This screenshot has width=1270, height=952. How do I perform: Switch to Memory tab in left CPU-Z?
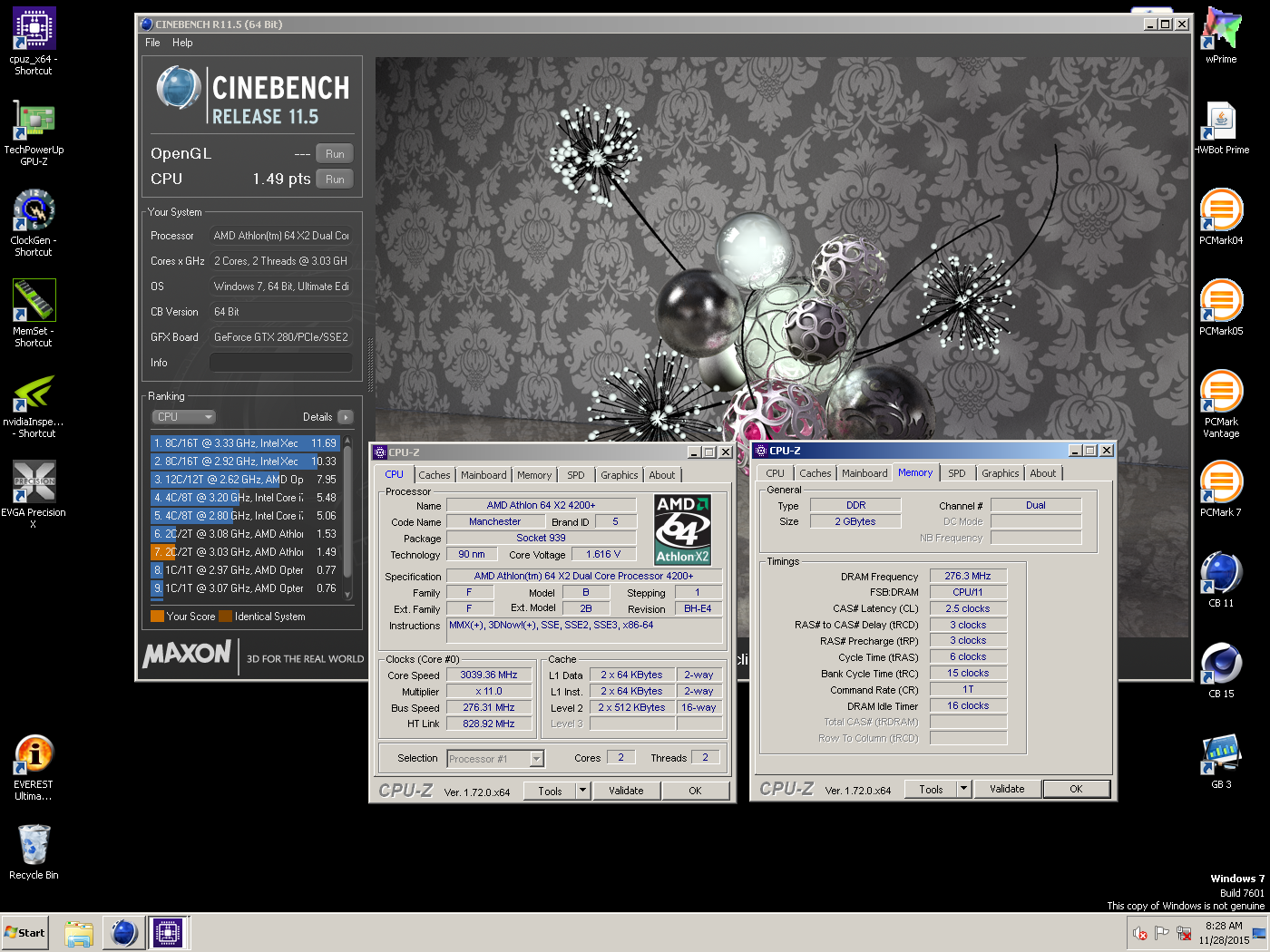534,475
